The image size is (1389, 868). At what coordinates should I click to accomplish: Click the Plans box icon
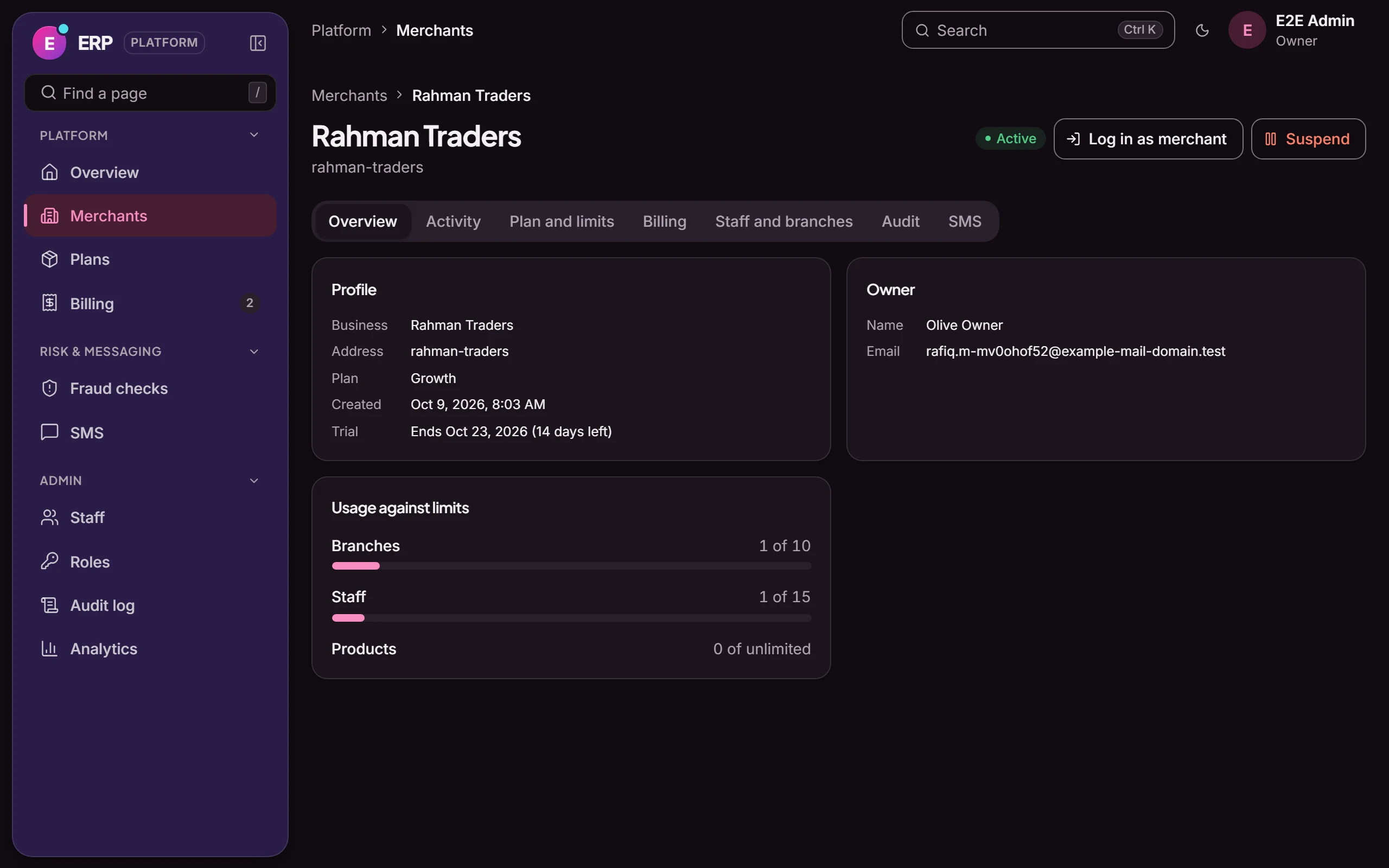(50, 259)
